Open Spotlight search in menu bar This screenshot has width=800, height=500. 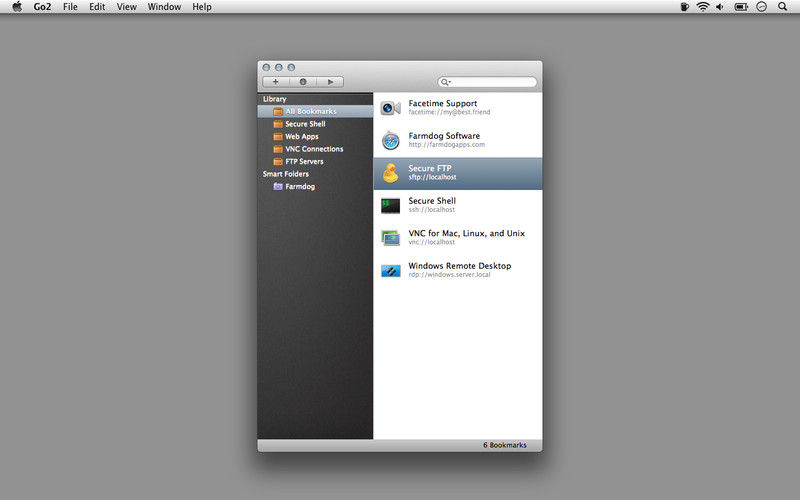click(782, 7)
